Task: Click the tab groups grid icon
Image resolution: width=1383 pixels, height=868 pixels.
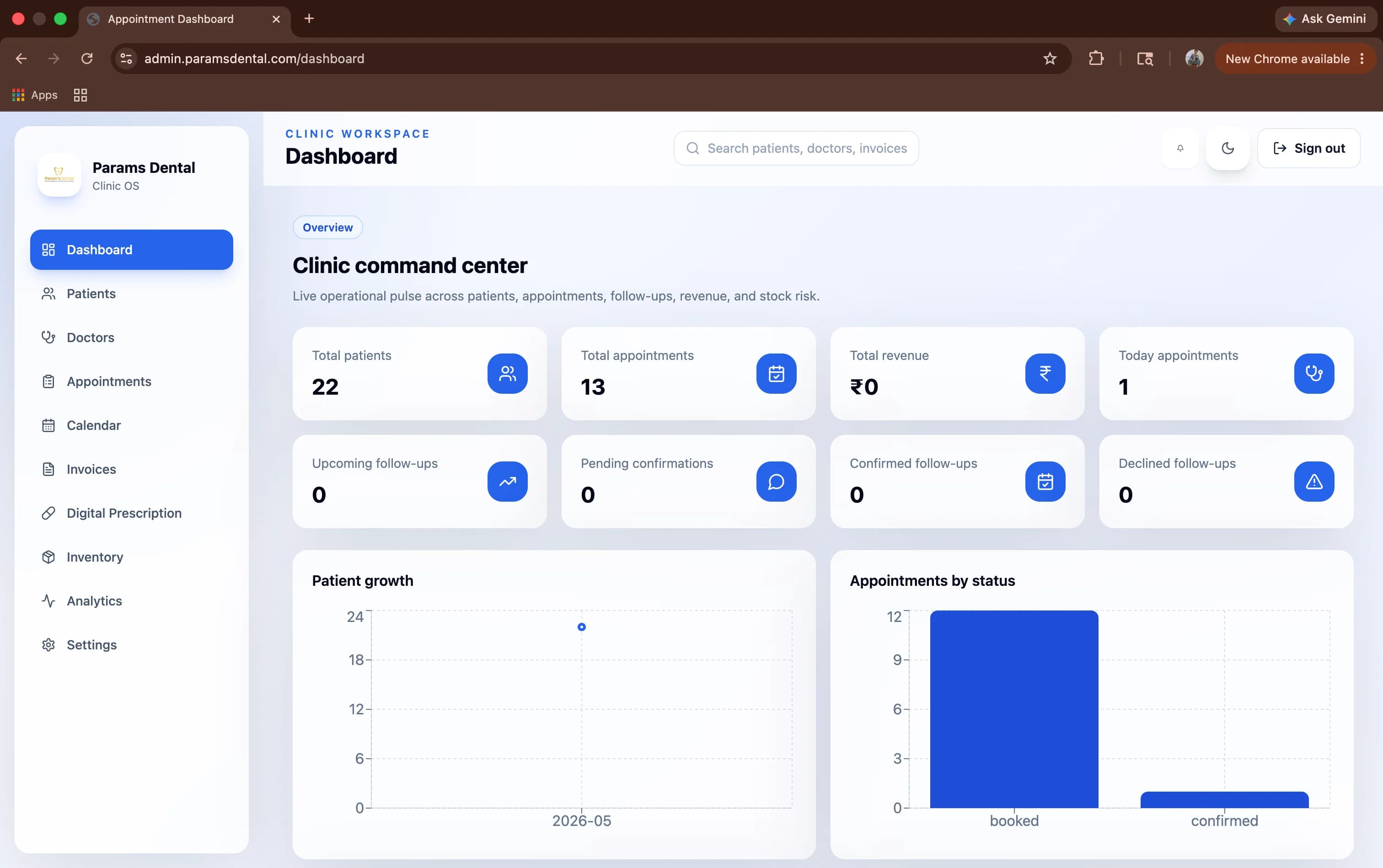Action: pos(80,95)
